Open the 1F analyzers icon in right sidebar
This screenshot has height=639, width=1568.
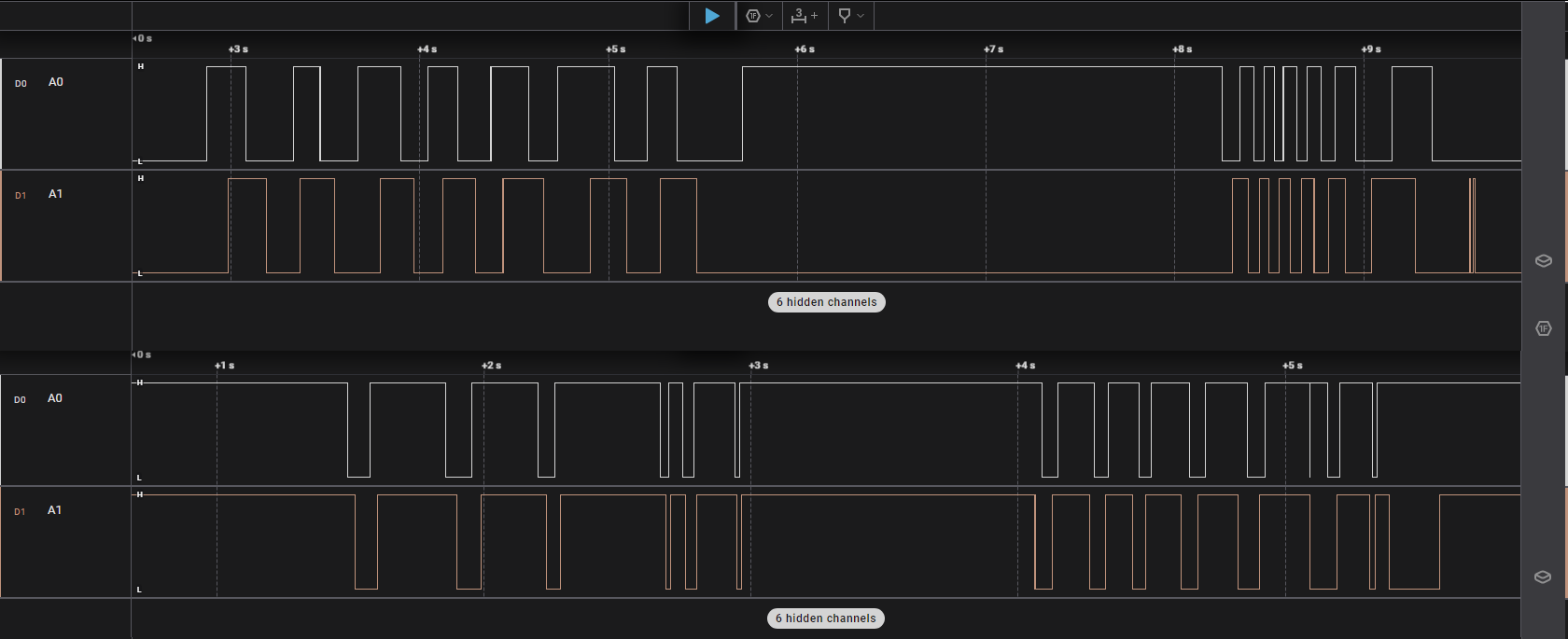[x=1544, y=328]
